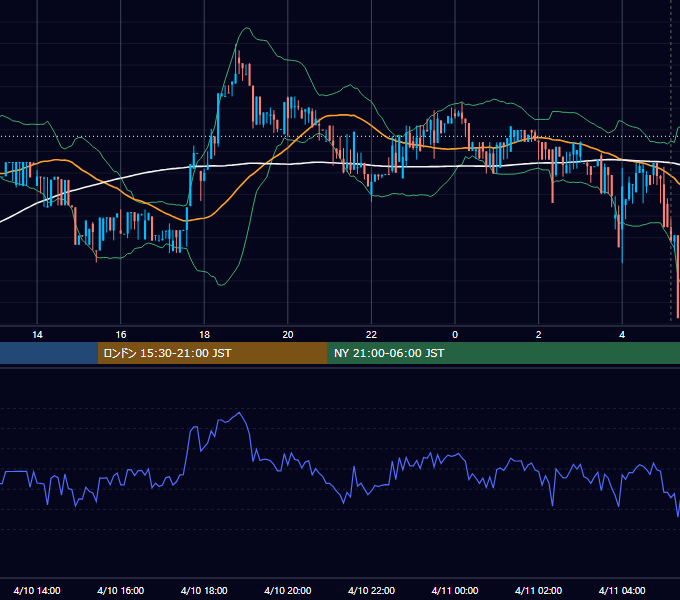Click the ロンドン 15:30-21:00 JST session bar
Viewport: 680px width, 600px height.
212,353
